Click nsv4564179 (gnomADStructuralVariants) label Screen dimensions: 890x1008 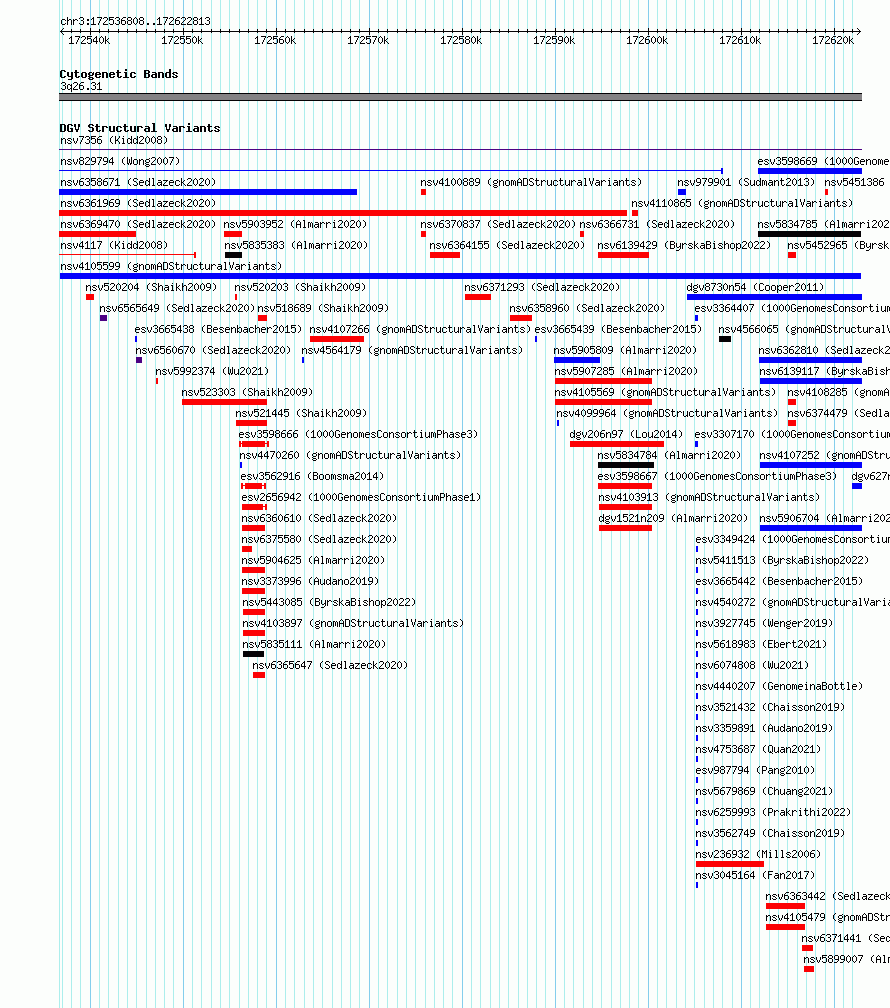point(412,350)
